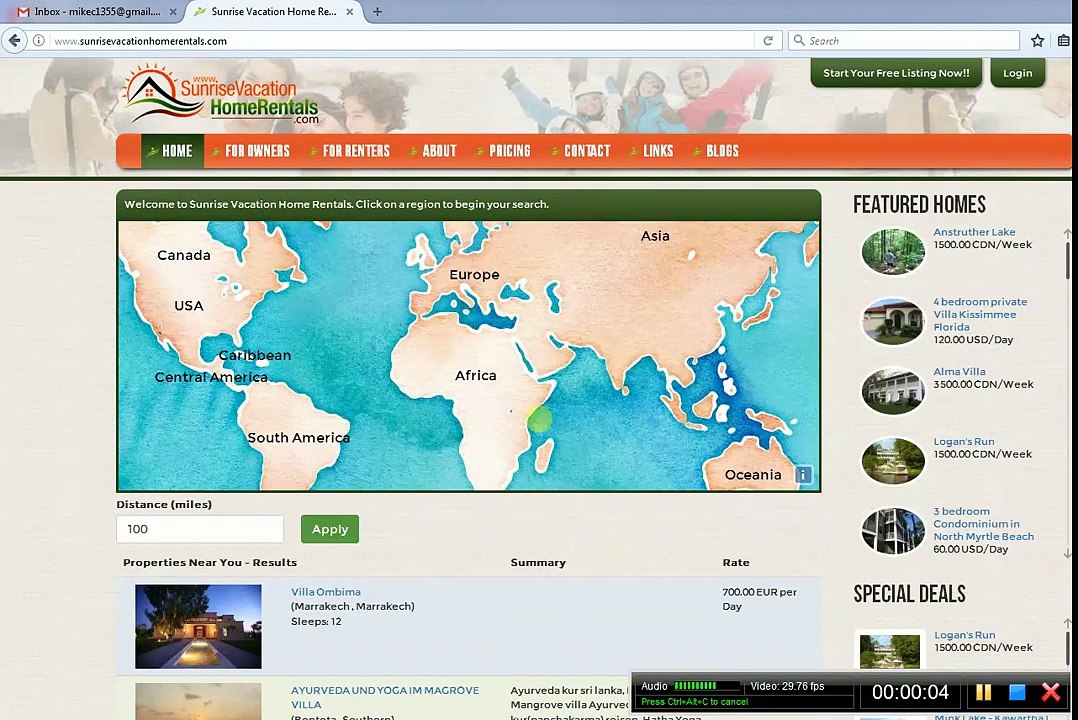The width and height of the screenshot is (1078, 720).
Task: Pause the screen recording
Action: pyautogui.click(x=983, y=692)
